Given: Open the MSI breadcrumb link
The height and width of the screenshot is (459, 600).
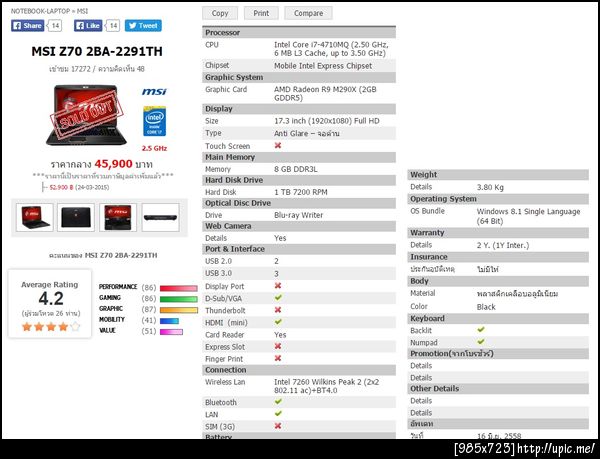Looking at the screenshot, I should click(x=82, y=11).
